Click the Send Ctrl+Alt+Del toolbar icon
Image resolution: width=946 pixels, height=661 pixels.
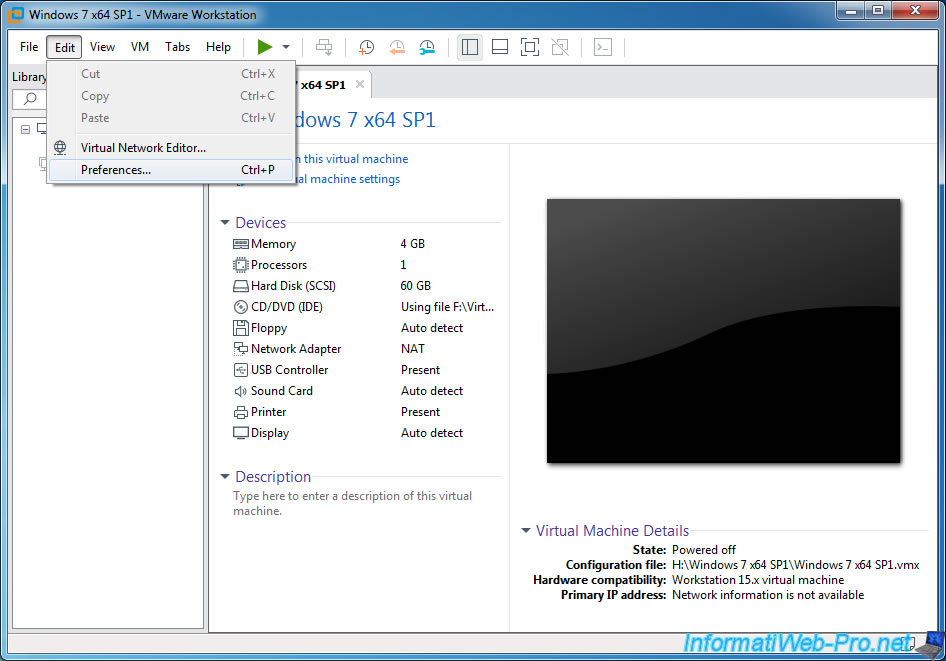click(x=324, y=47)
